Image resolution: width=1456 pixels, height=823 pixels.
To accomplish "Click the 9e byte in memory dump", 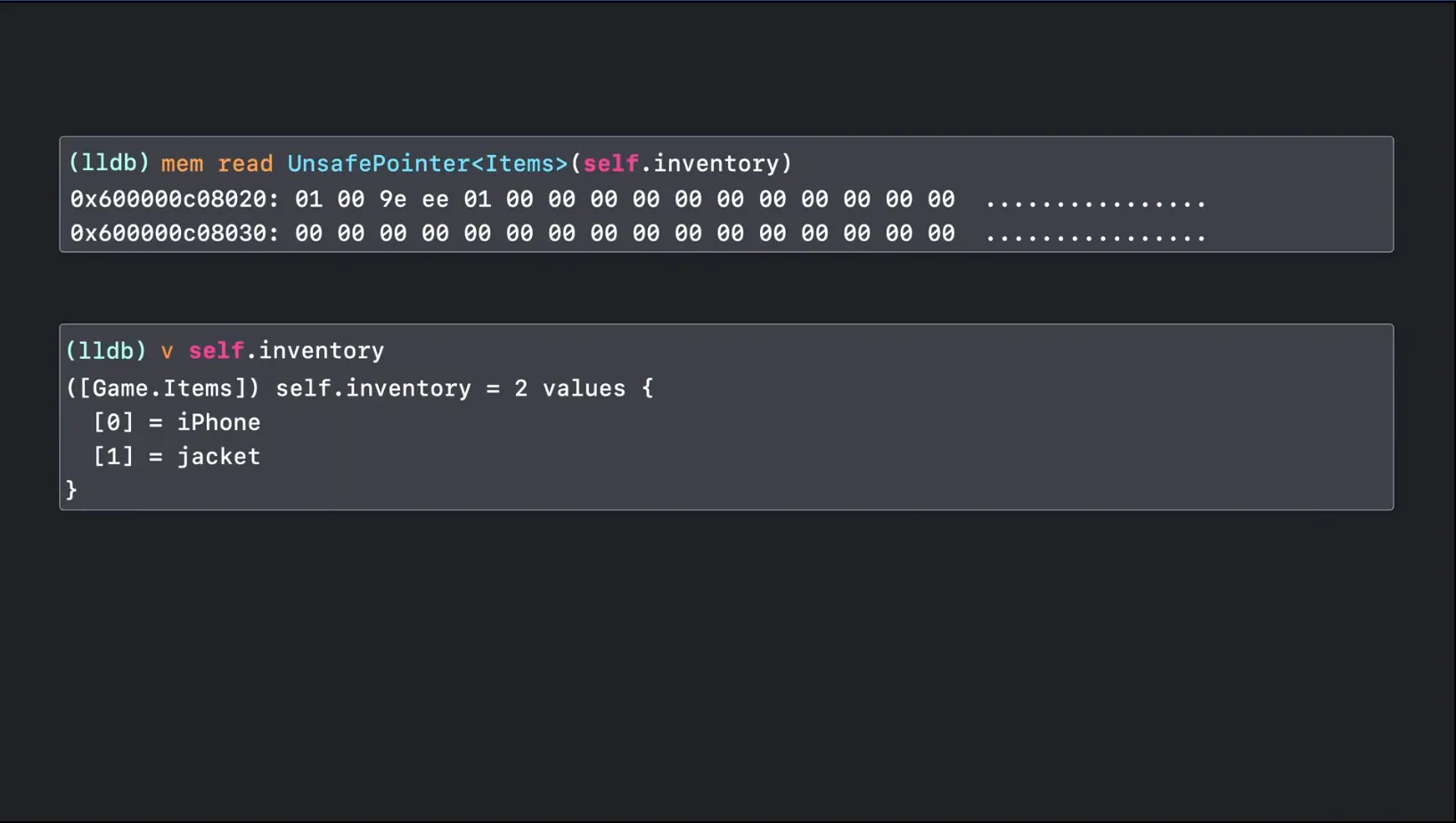I will 393,200.
